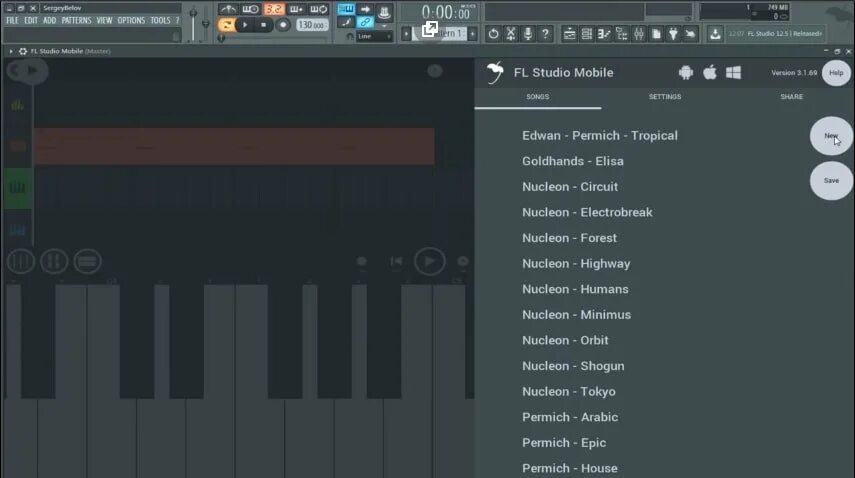Image resolution: width=855 pixels, height=478 pixels.
Task: Click the question mark help icon in toolbar
Action: [545, 34]
